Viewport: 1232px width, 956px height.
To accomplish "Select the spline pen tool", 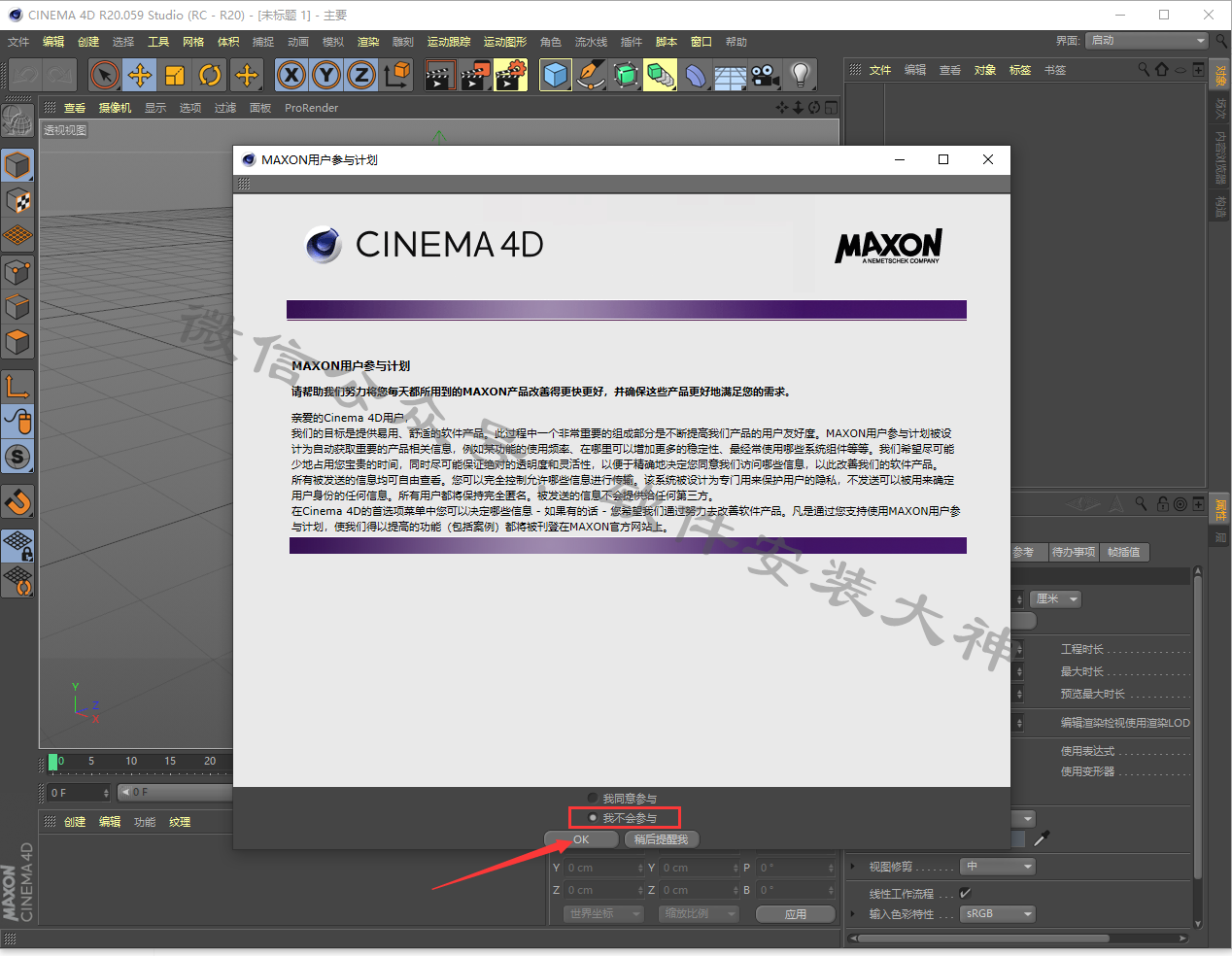I will click(x=590, y=75).
